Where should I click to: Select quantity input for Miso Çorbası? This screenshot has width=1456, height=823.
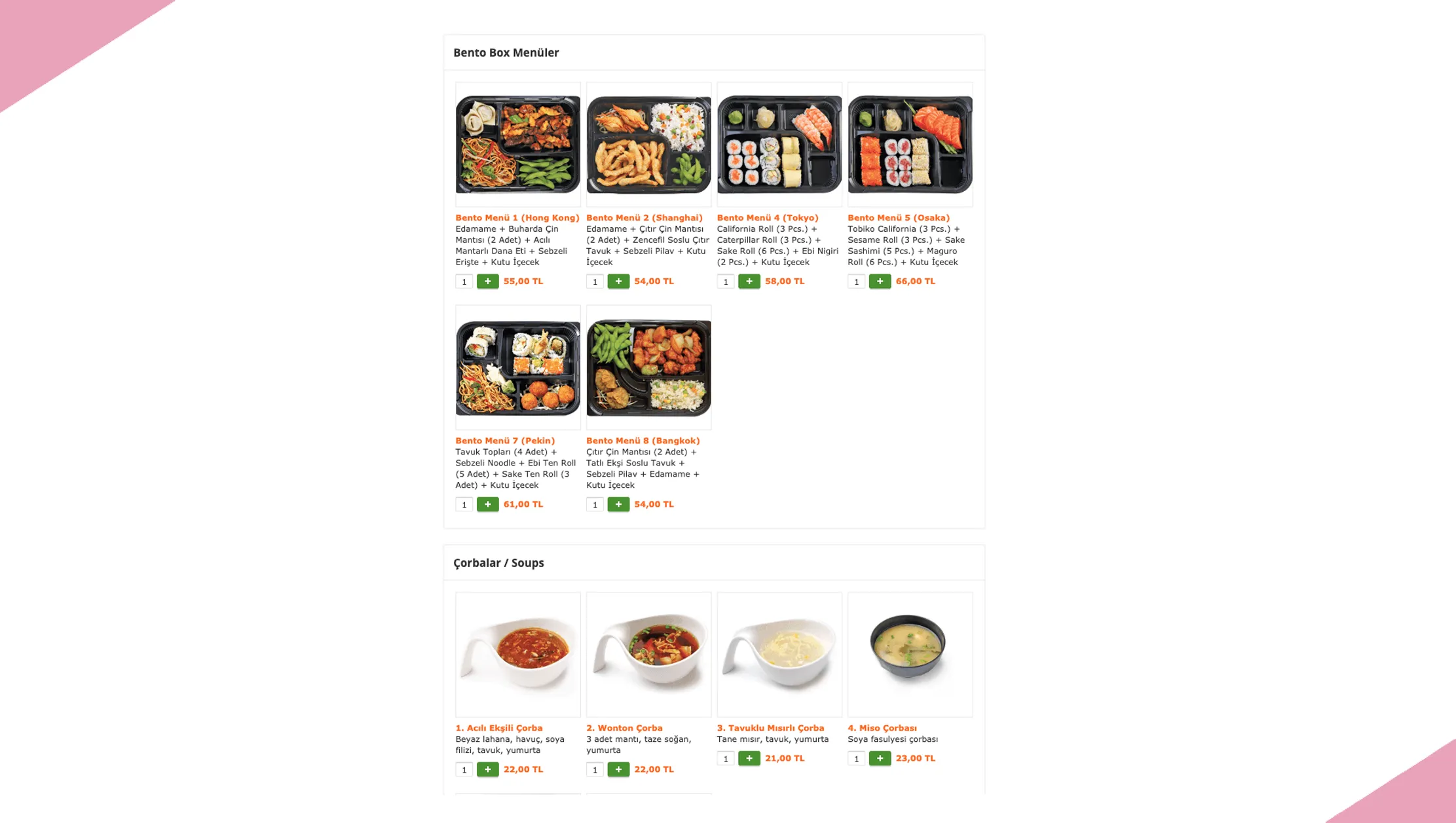click(x=856, y=758)
